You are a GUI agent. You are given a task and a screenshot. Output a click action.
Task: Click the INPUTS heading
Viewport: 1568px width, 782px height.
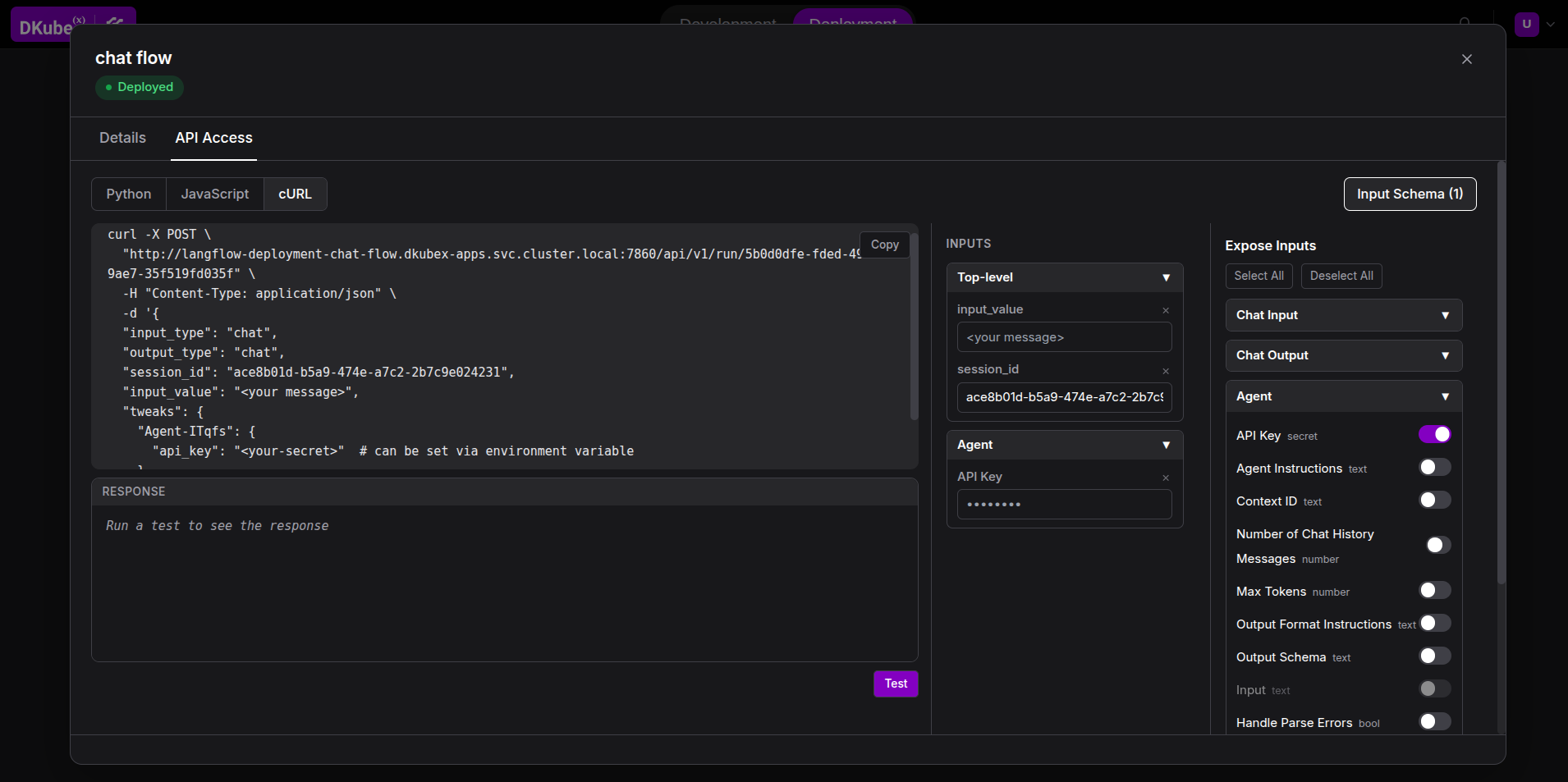[x=968, y=244]
